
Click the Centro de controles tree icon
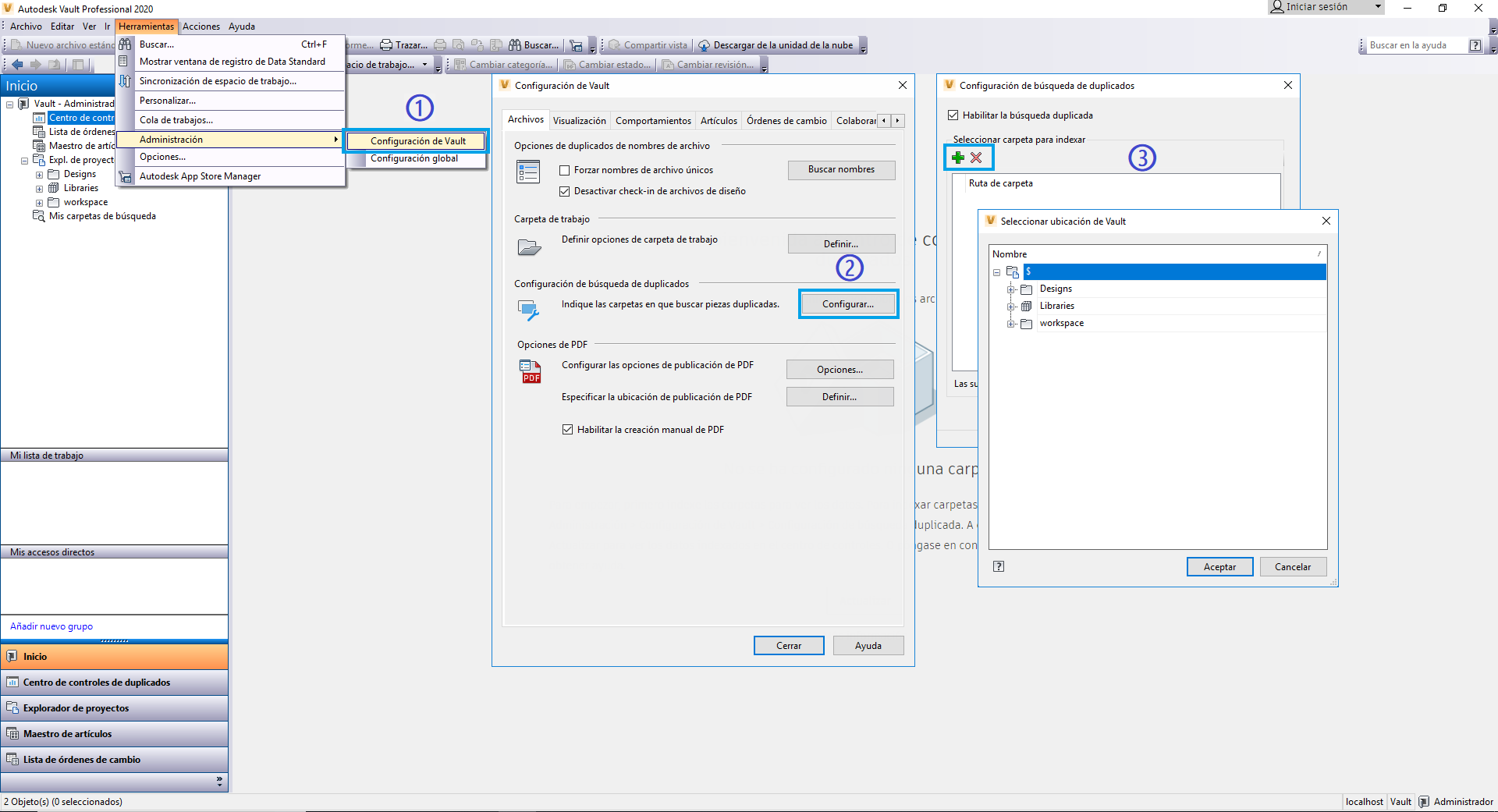click(38, 118)
